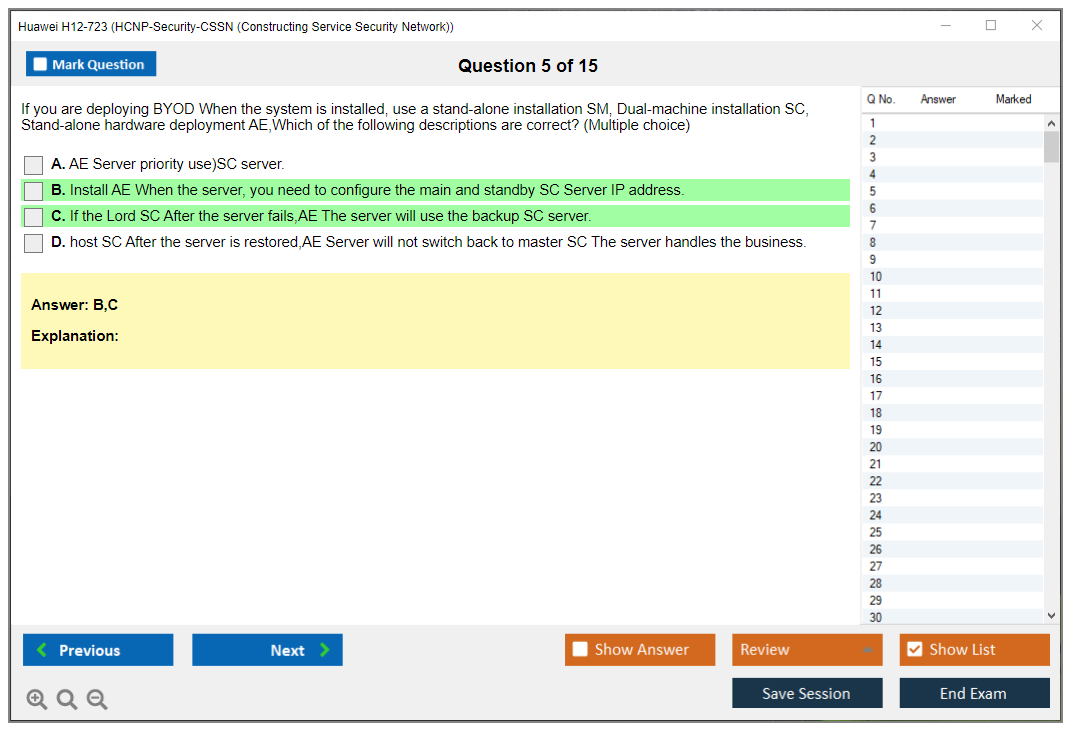Maximize the exam window
Viewport: 1075px width, 735px height.
click(991, 26)
